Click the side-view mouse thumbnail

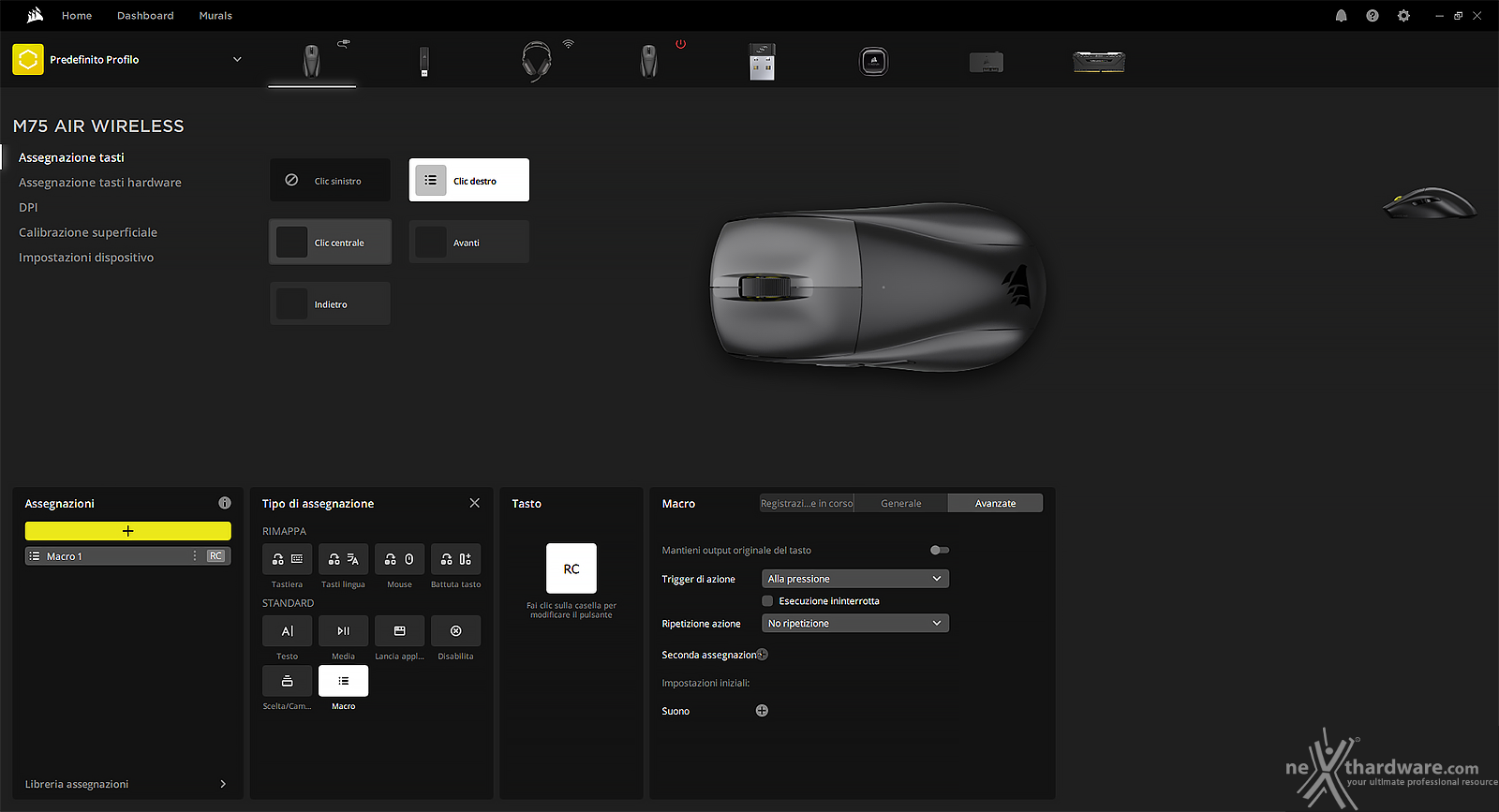pos(1430,202)
